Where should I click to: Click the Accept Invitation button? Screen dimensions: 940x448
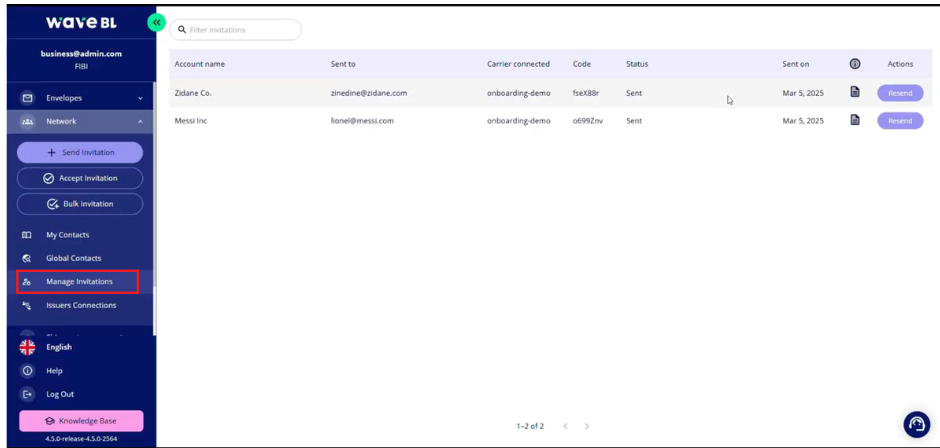pyautogui.click(x=80, y=178)
